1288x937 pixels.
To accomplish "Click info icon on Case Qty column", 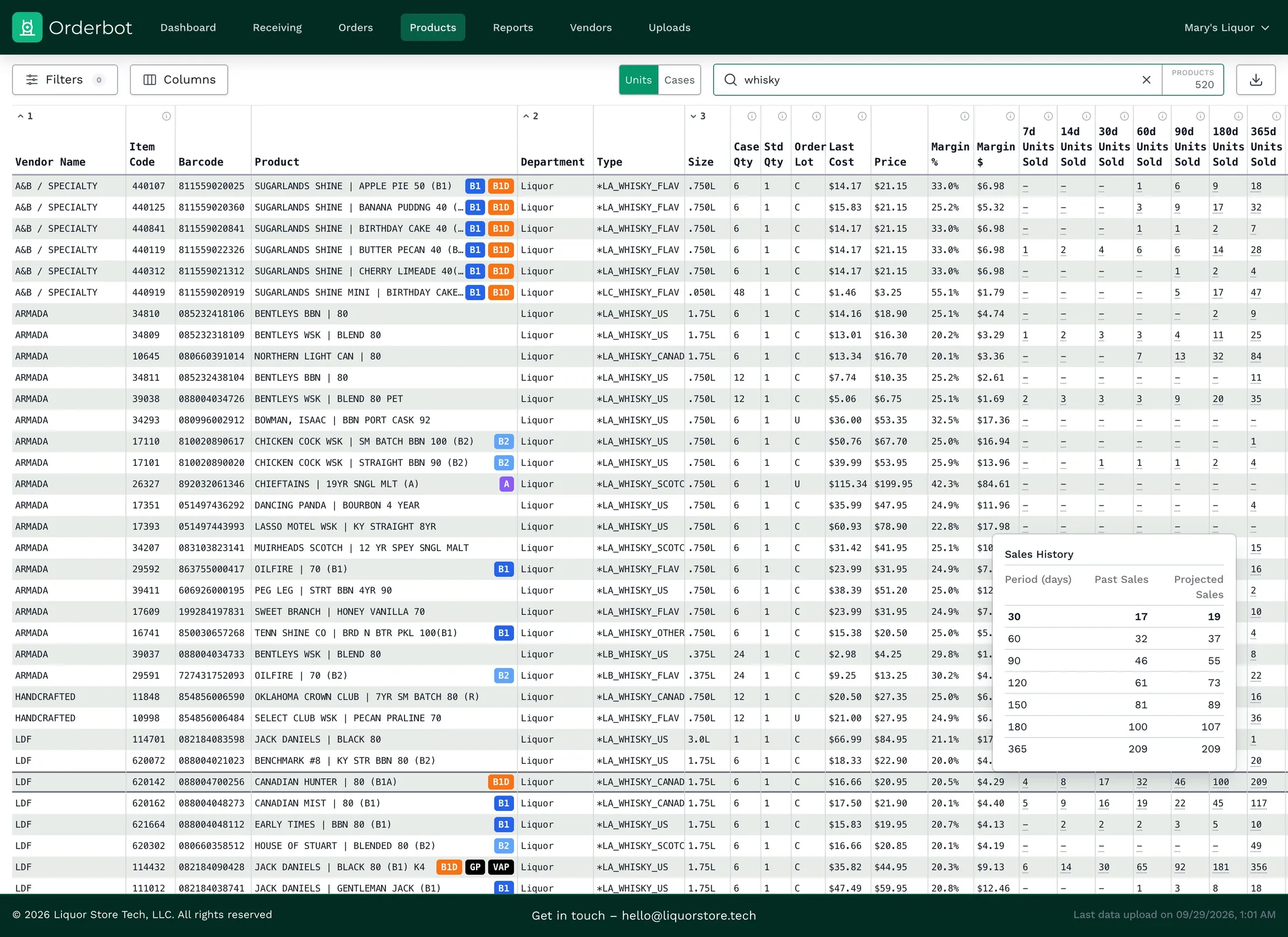I will (752, 116).
